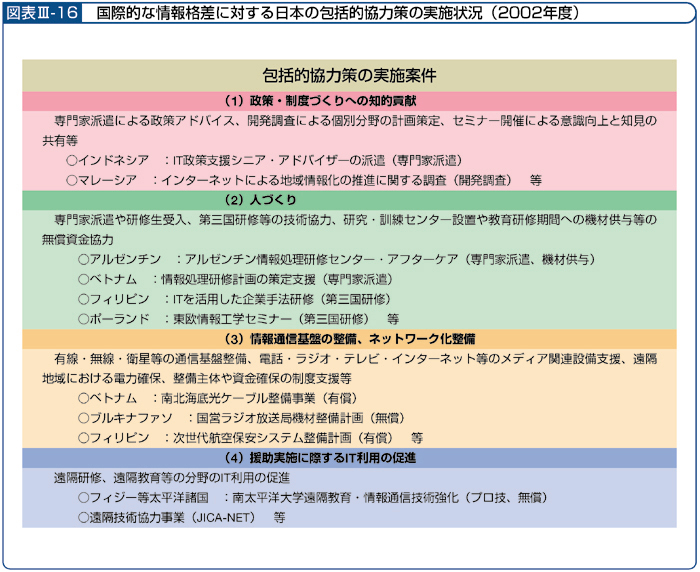Click the description line 遠隔研修、遠隔教育等の分野
The height and width of the screenshot is (572, 700).
(x=172, y=478)
